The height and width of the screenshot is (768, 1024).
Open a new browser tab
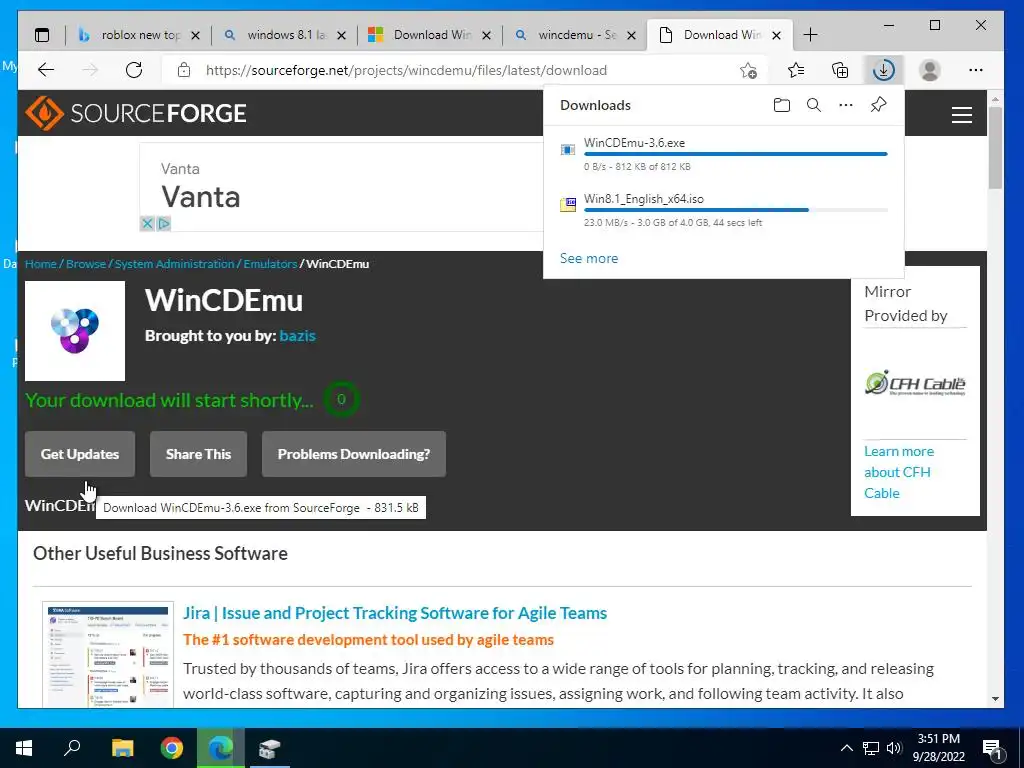pos(810,35)
